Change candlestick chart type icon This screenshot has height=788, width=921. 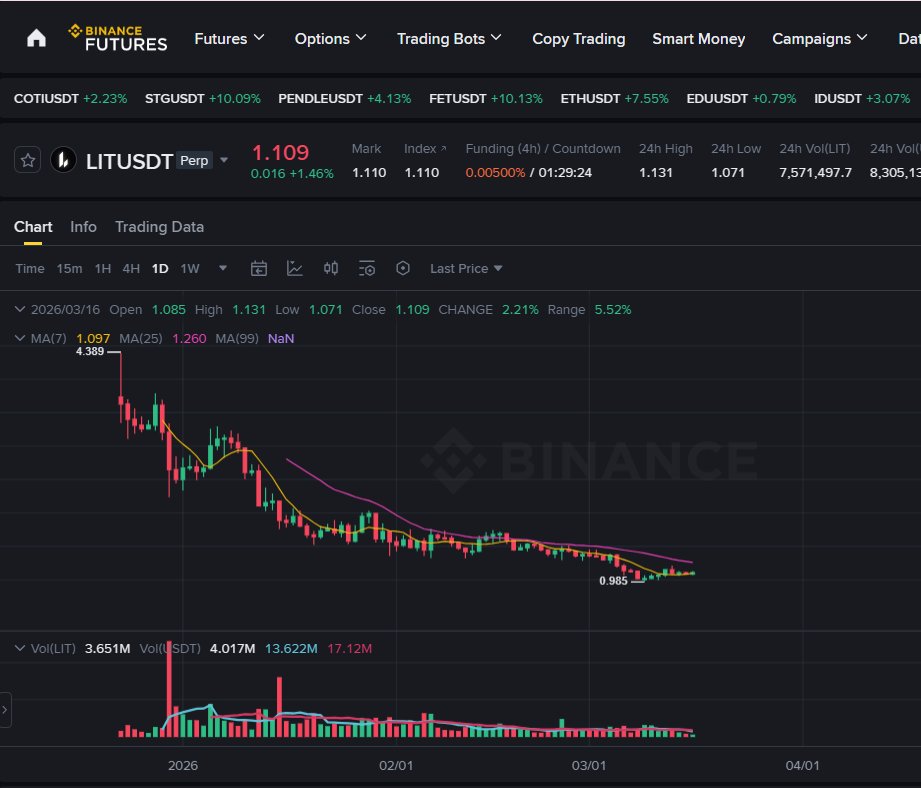click(x=331, y=269)
